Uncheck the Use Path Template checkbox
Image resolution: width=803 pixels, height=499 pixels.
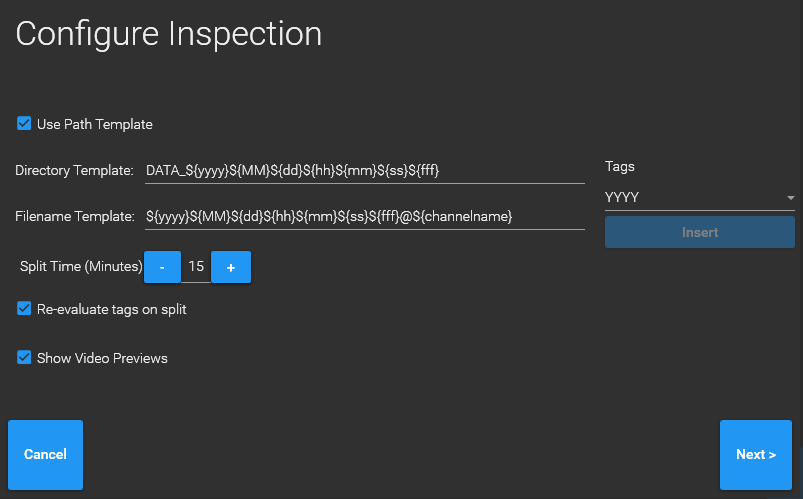point(24,124)
